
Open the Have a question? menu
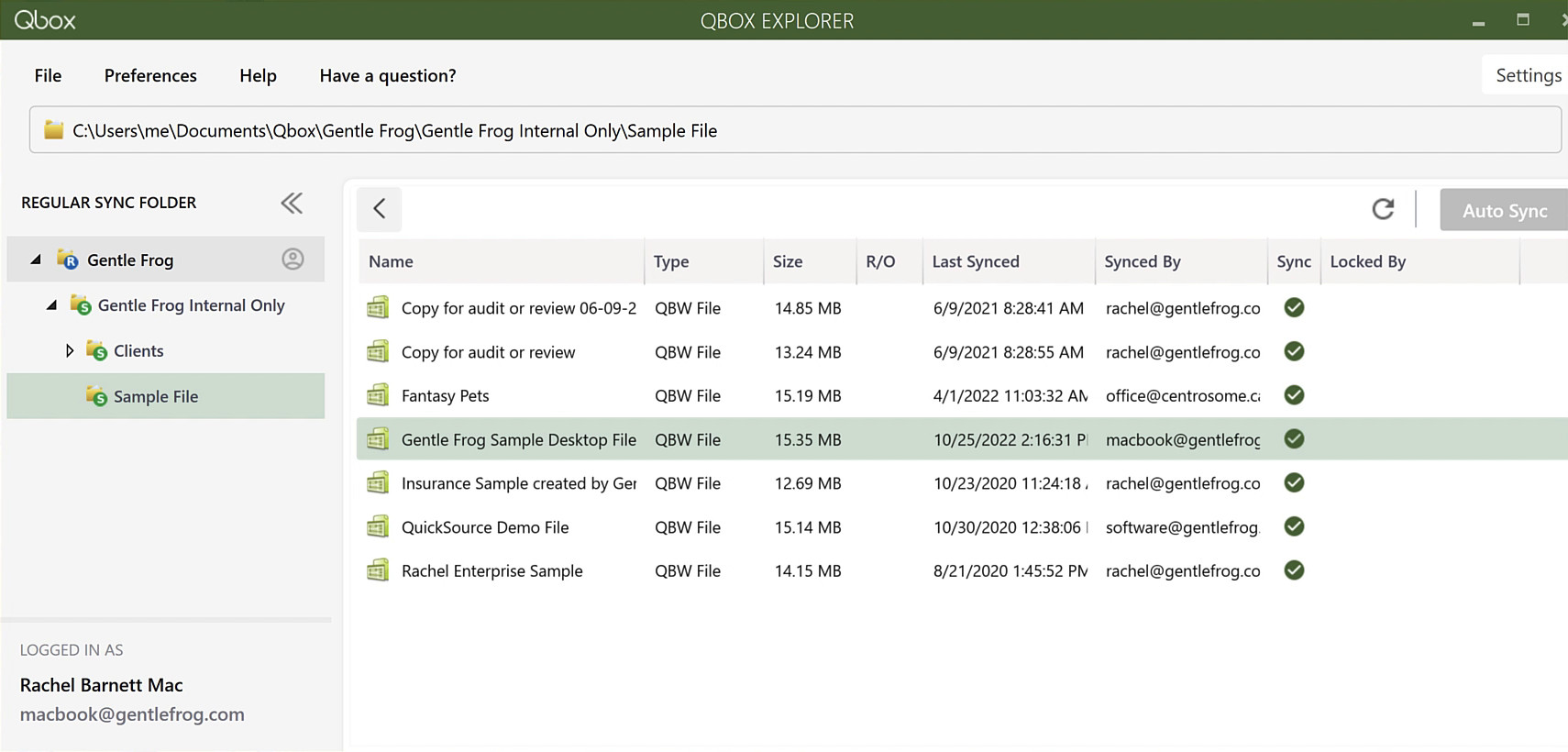click(x=388, y=75)
